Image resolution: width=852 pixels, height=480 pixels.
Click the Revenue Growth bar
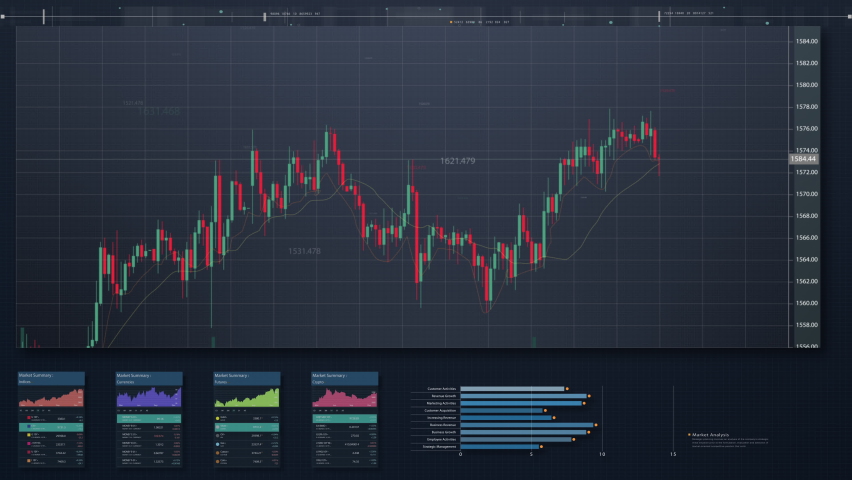[x=523, y=396]
